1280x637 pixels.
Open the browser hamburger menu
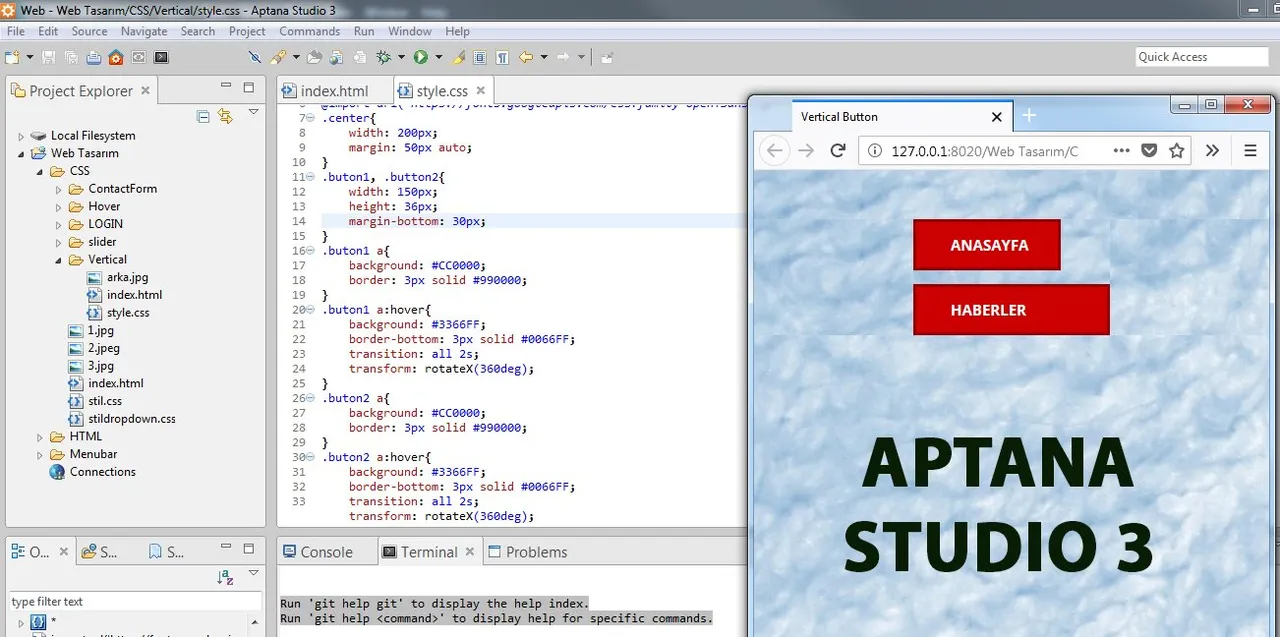pyautogui.click(x=1250, y=151)
